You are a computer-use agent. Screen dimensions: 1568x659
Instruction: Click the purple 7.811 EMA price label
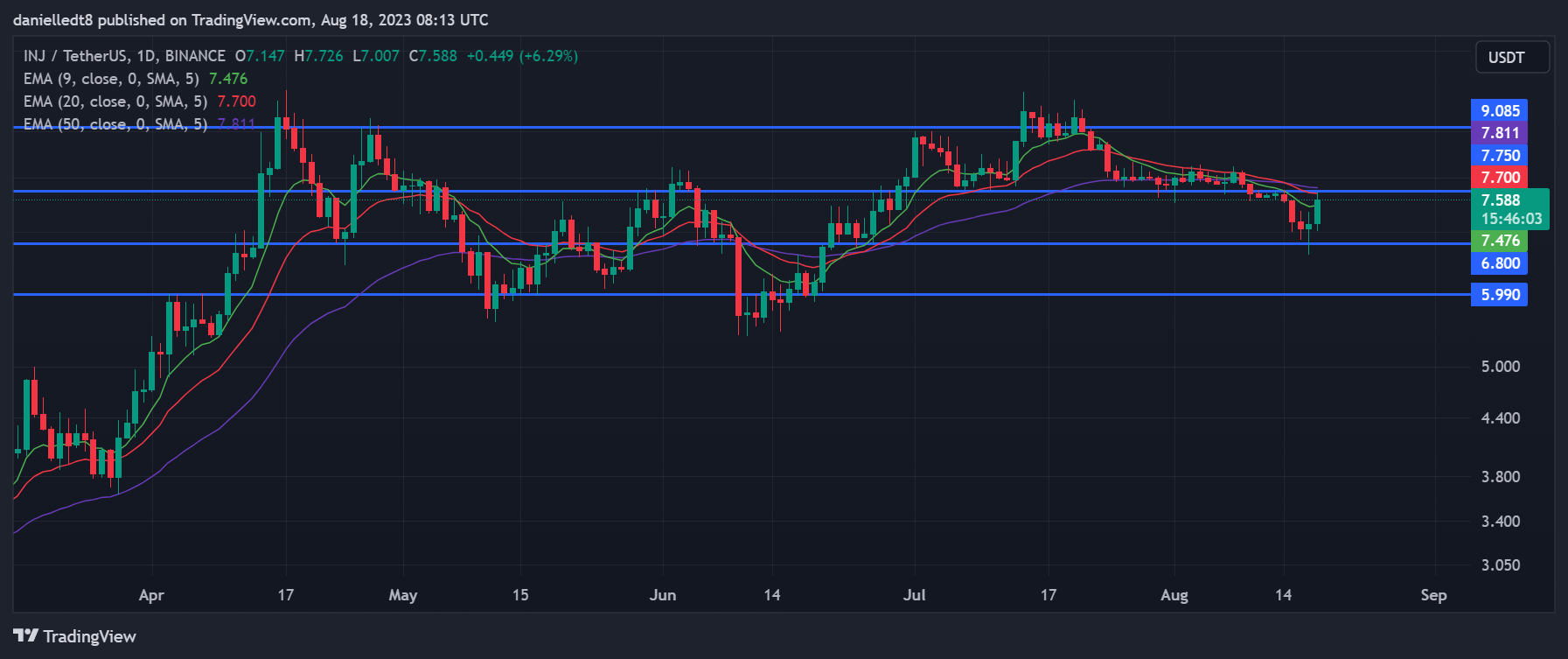(x=1500, y=133)
